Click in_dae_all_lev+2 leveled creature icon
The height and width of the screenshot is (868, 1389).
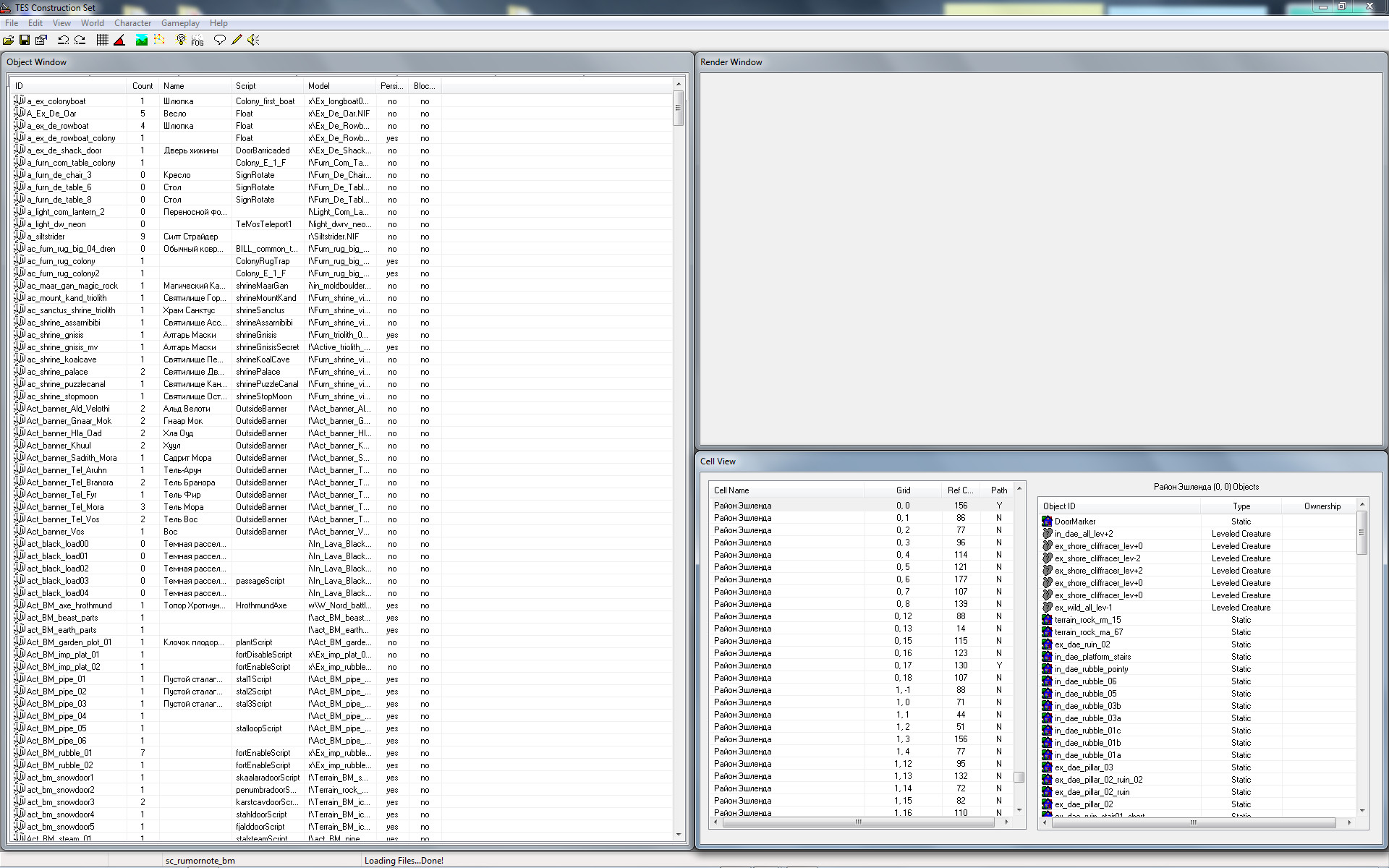point(1047,533)
